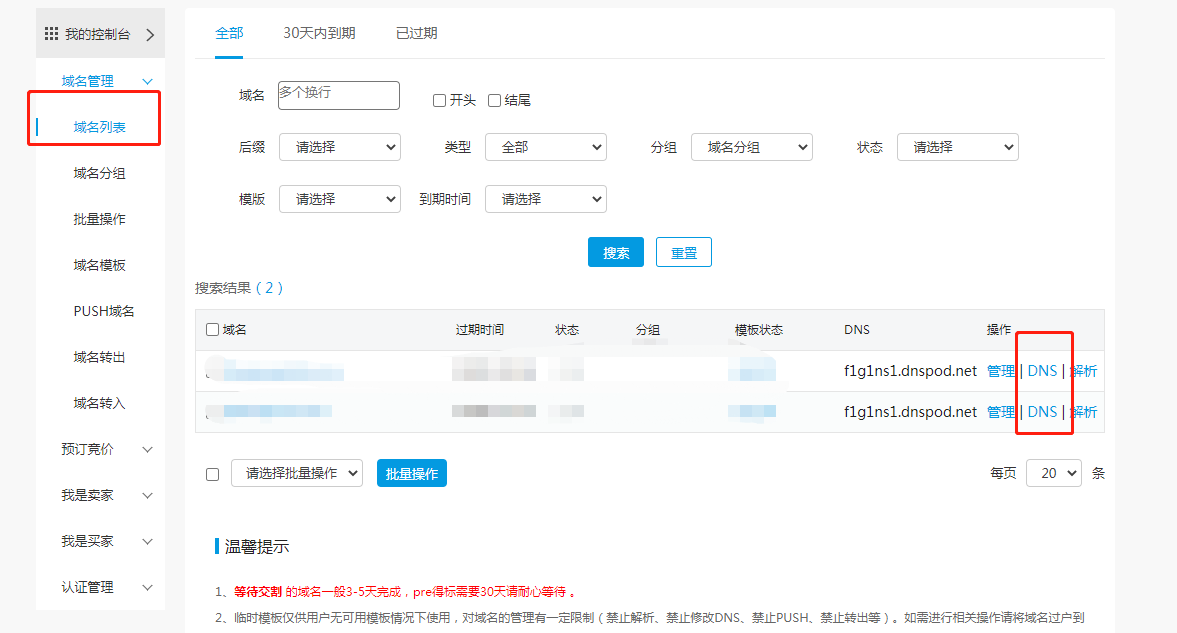Expand the 认证管理 sidebar section
The height and width of the screenshot is (633, 1177).
(x=147, y=588)
